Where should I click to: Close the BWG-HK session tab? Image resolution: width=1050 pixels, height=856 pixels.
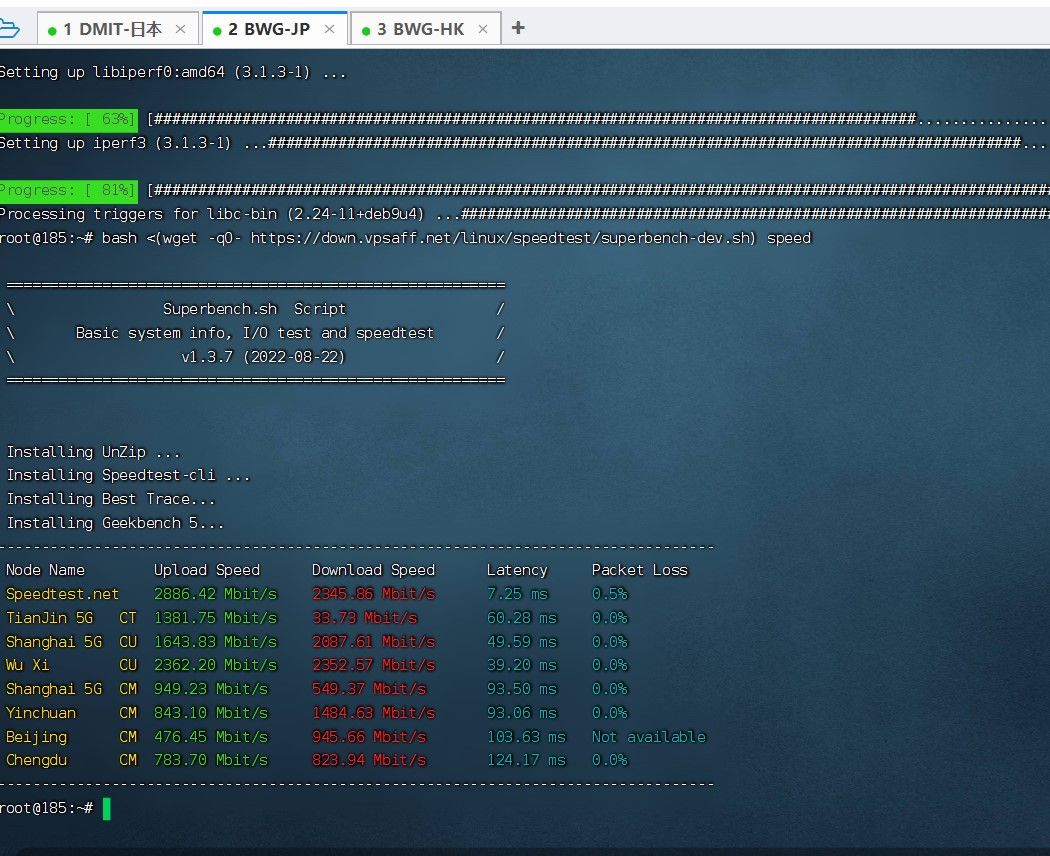[483, 29]
